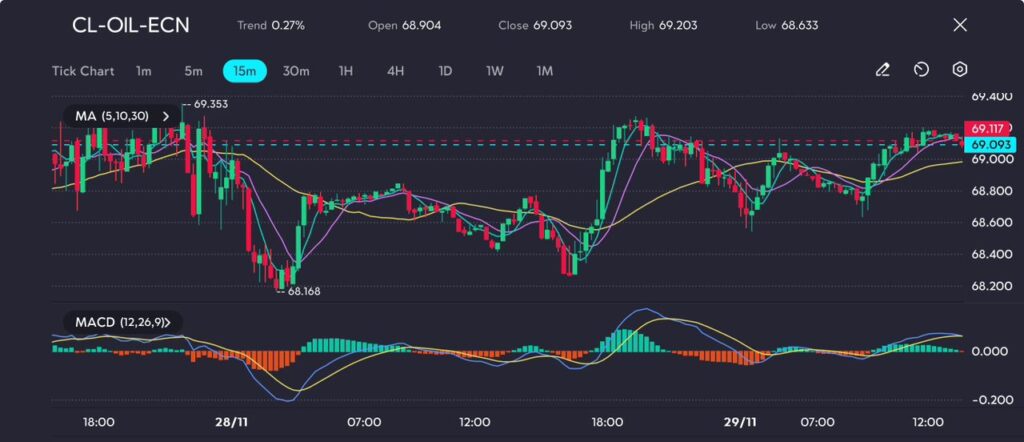Open the hexagon chart settings icon
Screen dimensions: 1024x442
pos(959,70)
